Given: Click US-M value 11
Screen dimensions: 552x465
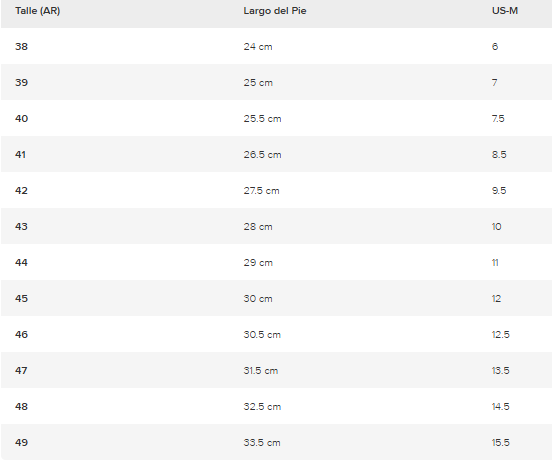Looking at the screenshot, I should coord(495,263).
